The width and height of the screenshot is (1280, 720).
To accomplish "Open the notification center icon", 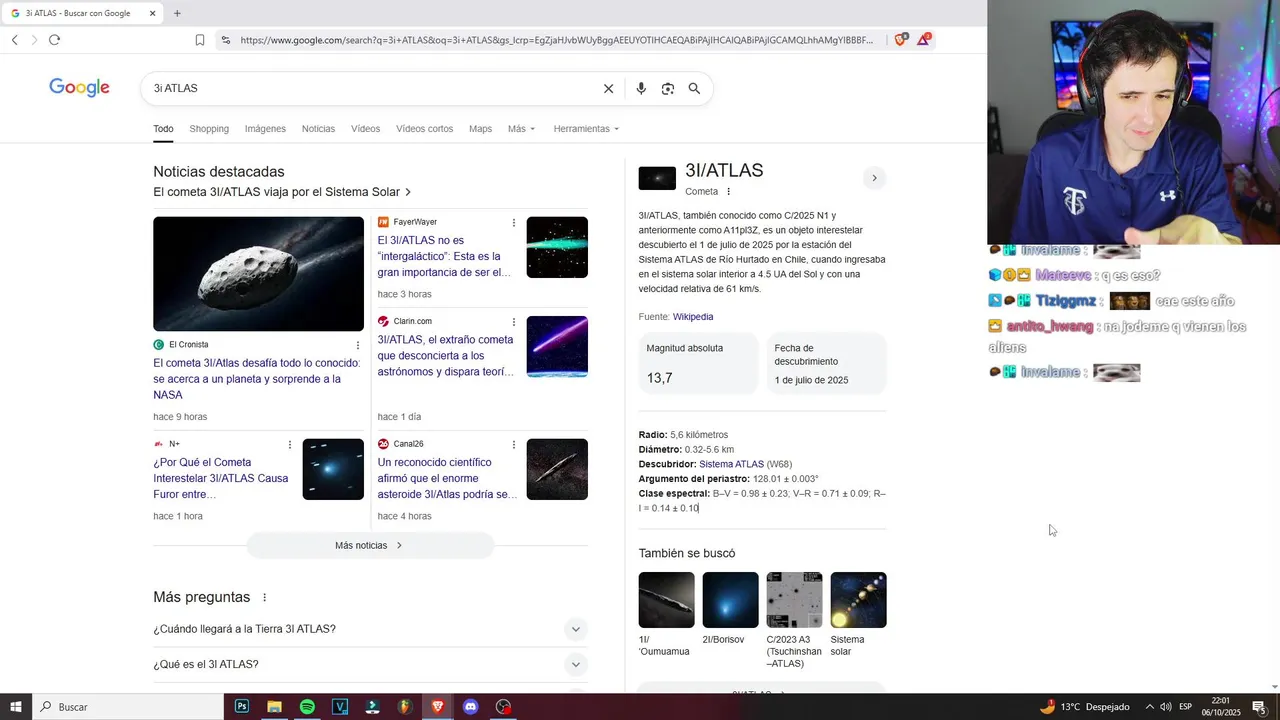I will 1259,707.
